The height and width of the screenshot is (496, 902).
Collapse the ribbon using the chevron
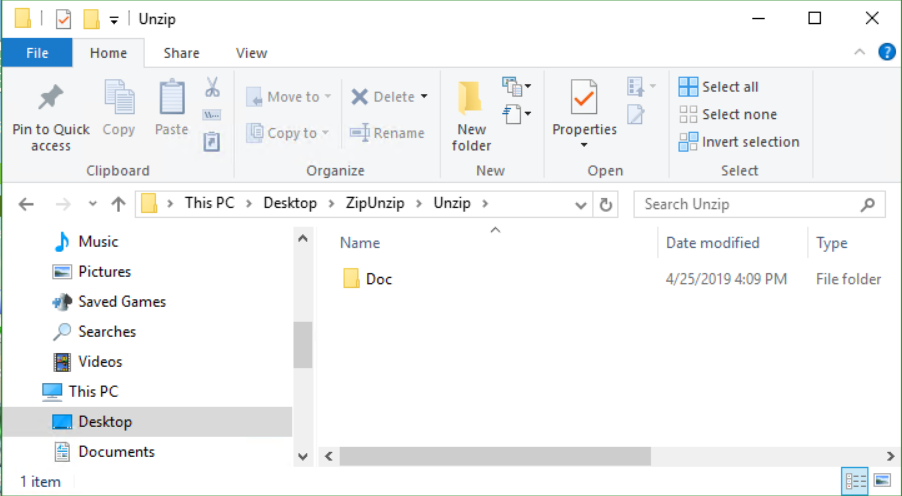point(860,52)
